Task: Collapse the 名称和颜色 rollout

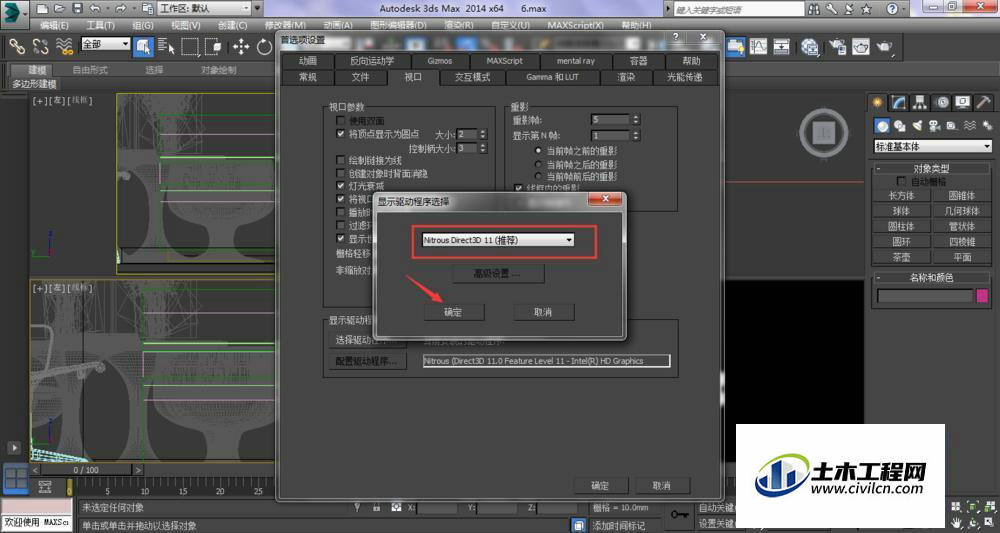Action: pos(932,278)
